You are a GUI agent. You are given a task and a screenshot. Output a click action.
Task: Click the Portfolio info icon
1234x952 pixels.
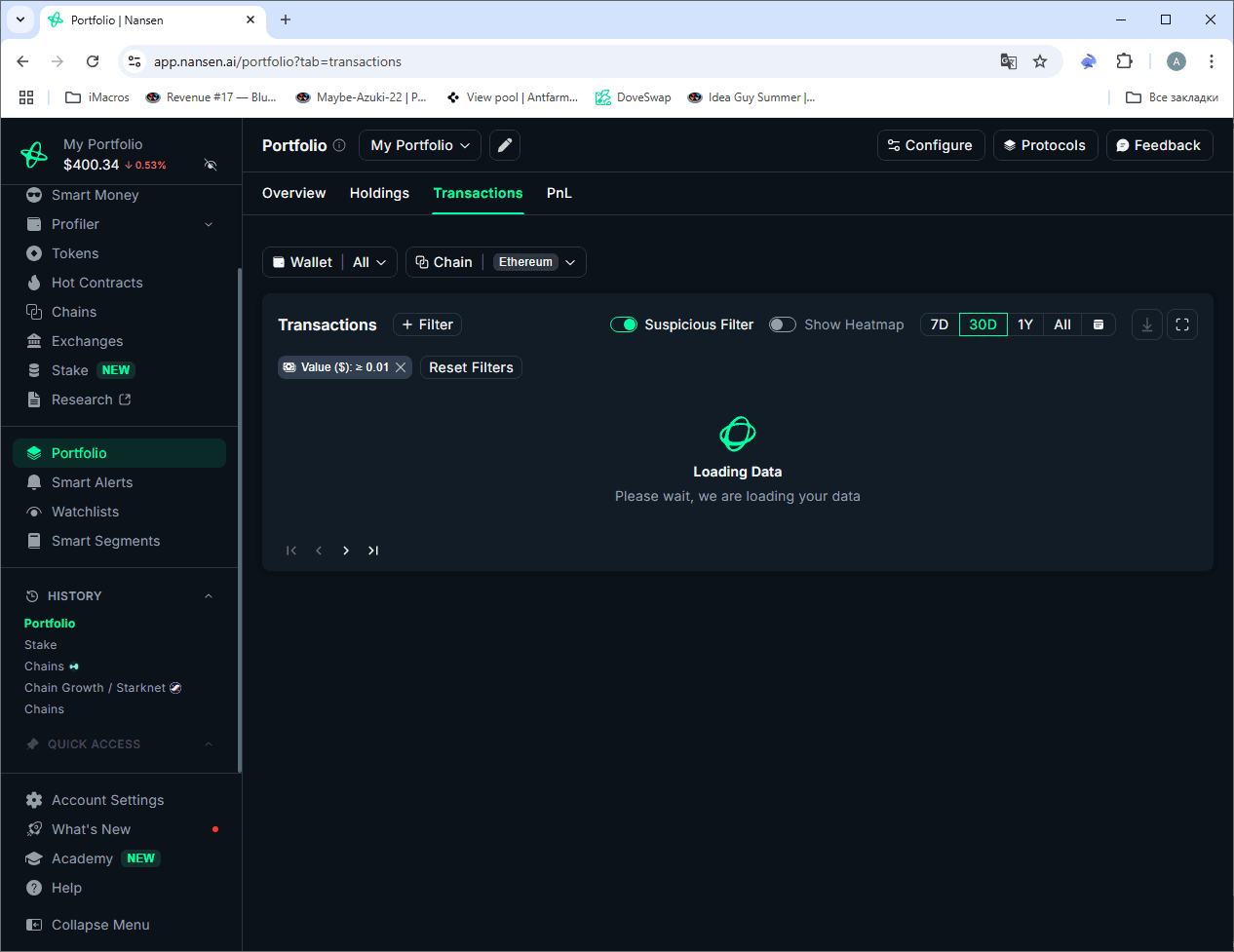339,145
